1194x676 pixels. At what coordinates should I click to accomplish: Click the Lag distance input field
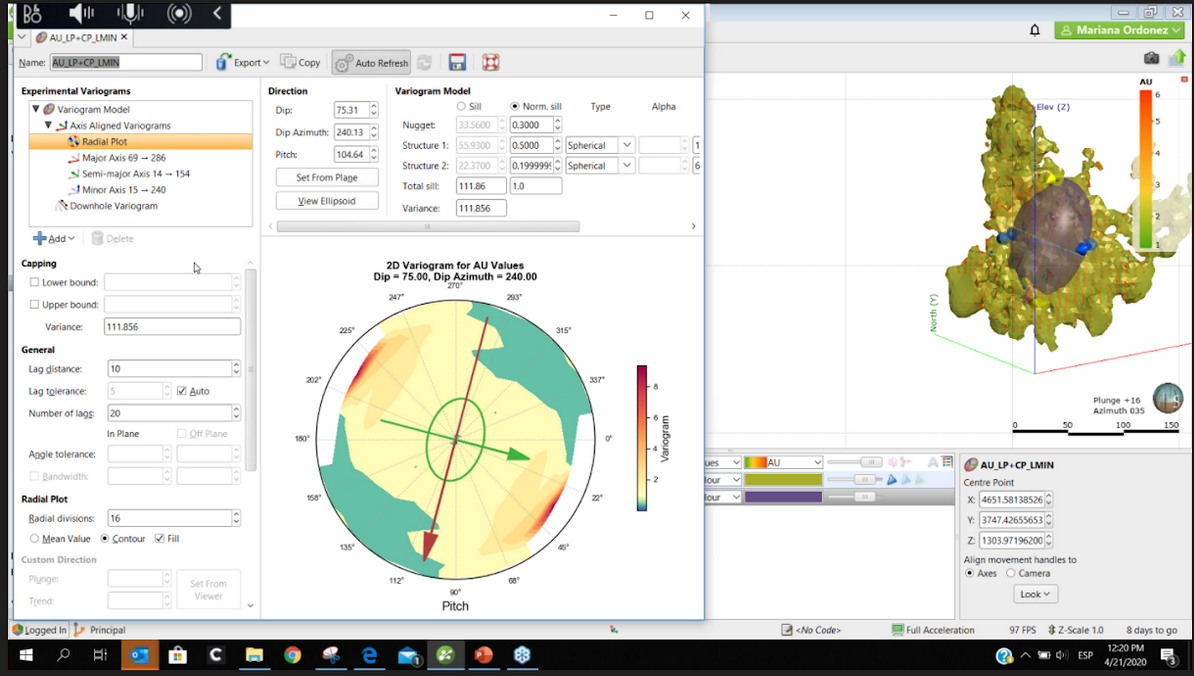tap(166, 369)
